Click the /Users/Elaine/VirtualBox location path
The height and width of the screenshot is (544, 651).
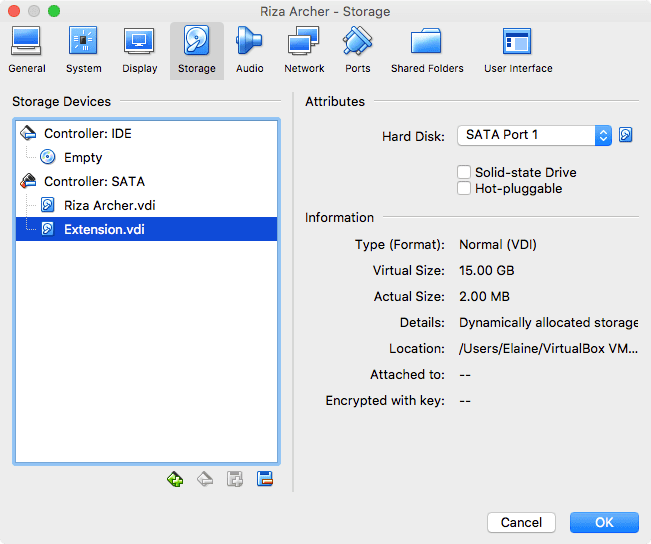[x=548, y=348]
